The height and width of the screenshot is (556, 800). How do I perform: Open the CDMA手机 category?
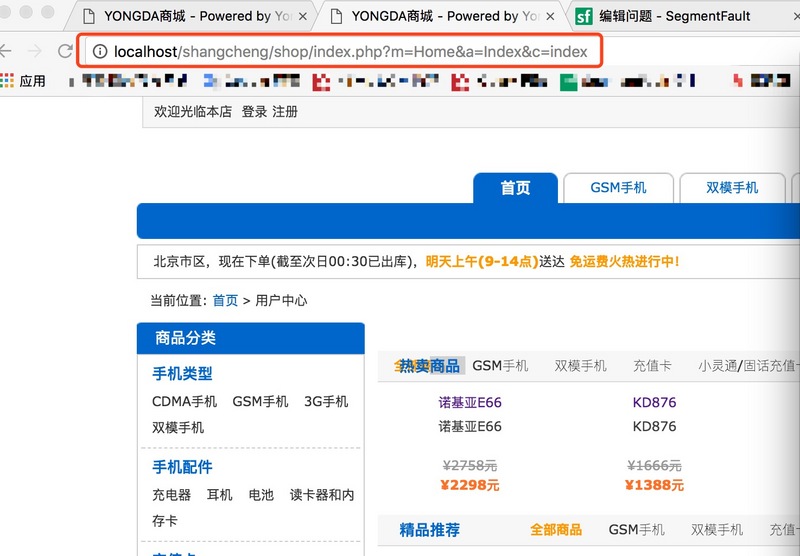tap(184, 402)
